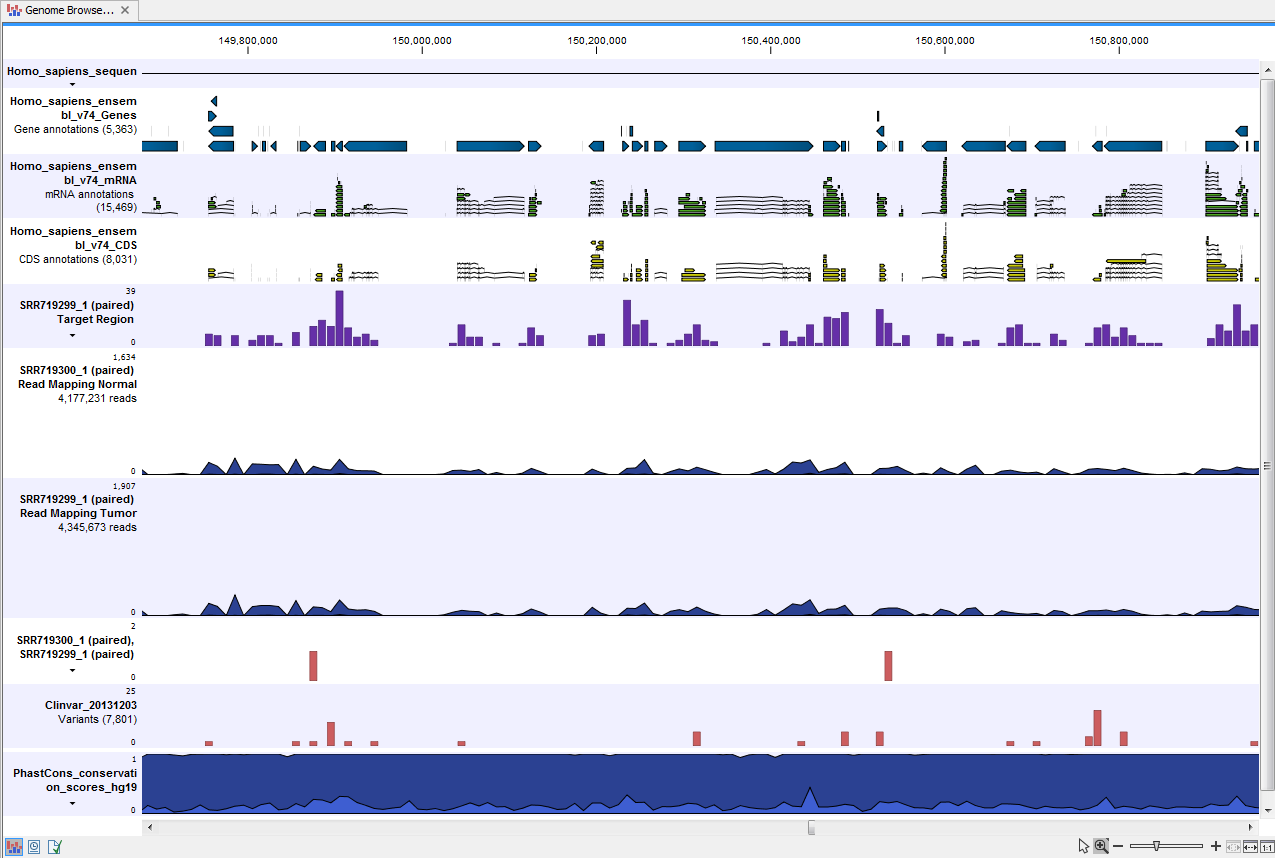Screen dimensions: 1275x858
Task: Click the plus to zoom in
Action: coord(1215,846)
